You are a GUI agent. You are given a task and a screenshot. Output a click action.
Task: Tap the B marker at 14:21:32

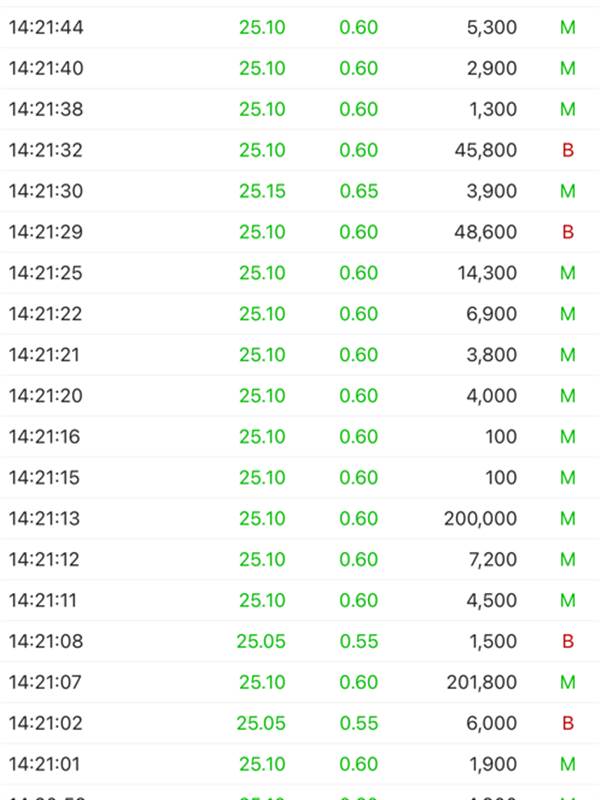point(568,150)
